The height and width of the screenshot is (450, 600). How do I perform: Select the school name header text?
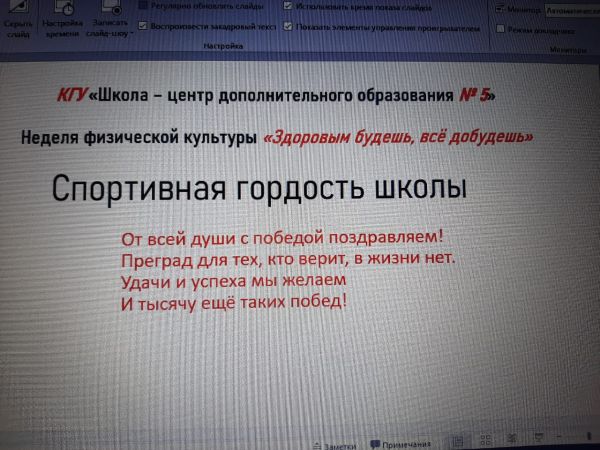coord(276,97)
